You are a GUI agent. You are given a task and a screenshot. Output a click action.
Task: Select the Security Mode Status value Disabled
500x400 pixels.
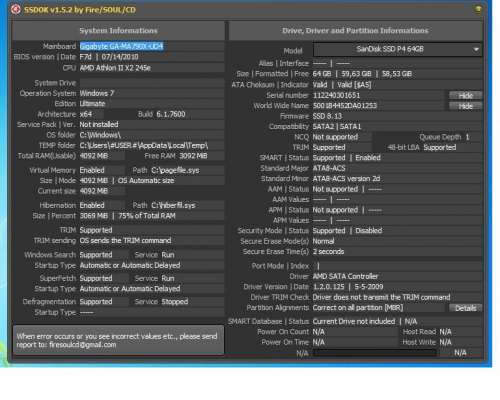[369, 231]
